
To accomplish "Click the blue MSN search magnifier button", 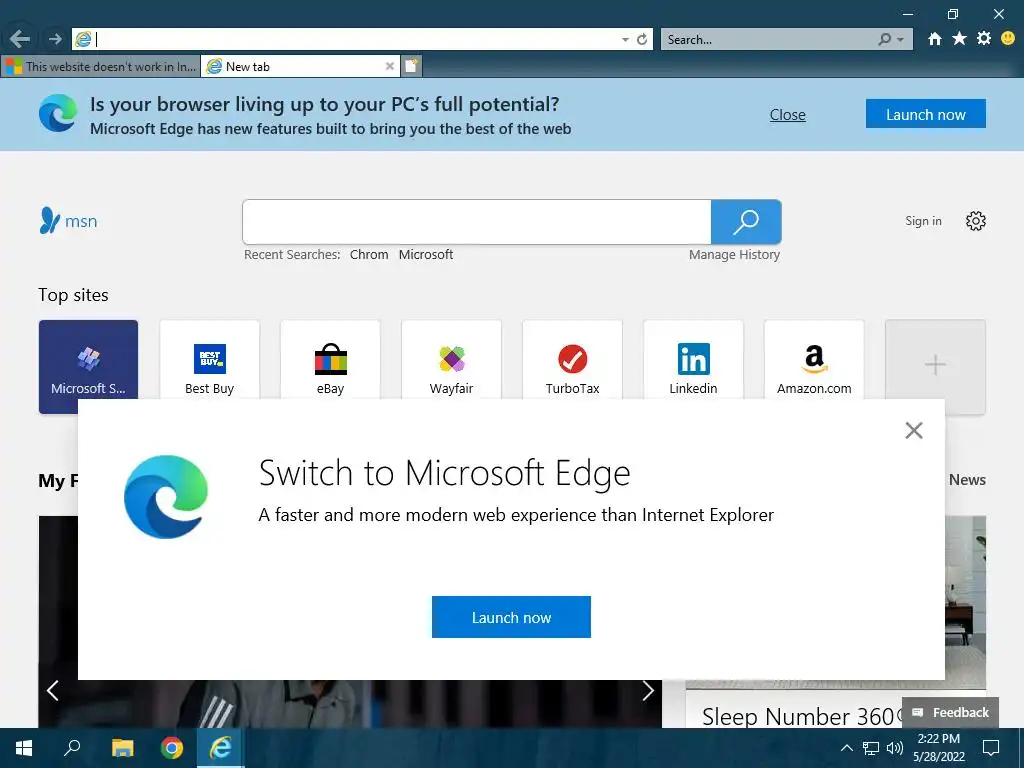I will click(x=746, y=222).
